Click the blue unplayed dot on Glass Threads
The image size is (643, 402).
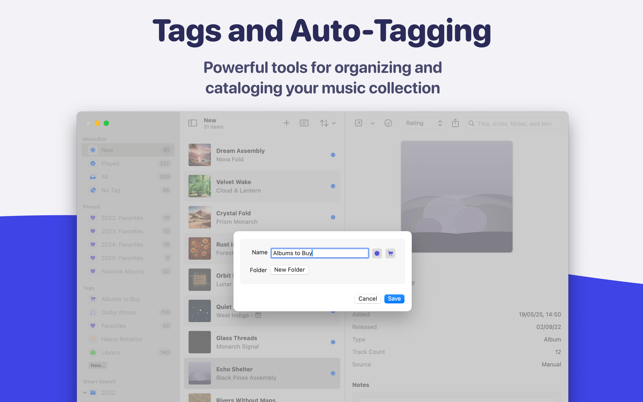(x=333, y=342)
